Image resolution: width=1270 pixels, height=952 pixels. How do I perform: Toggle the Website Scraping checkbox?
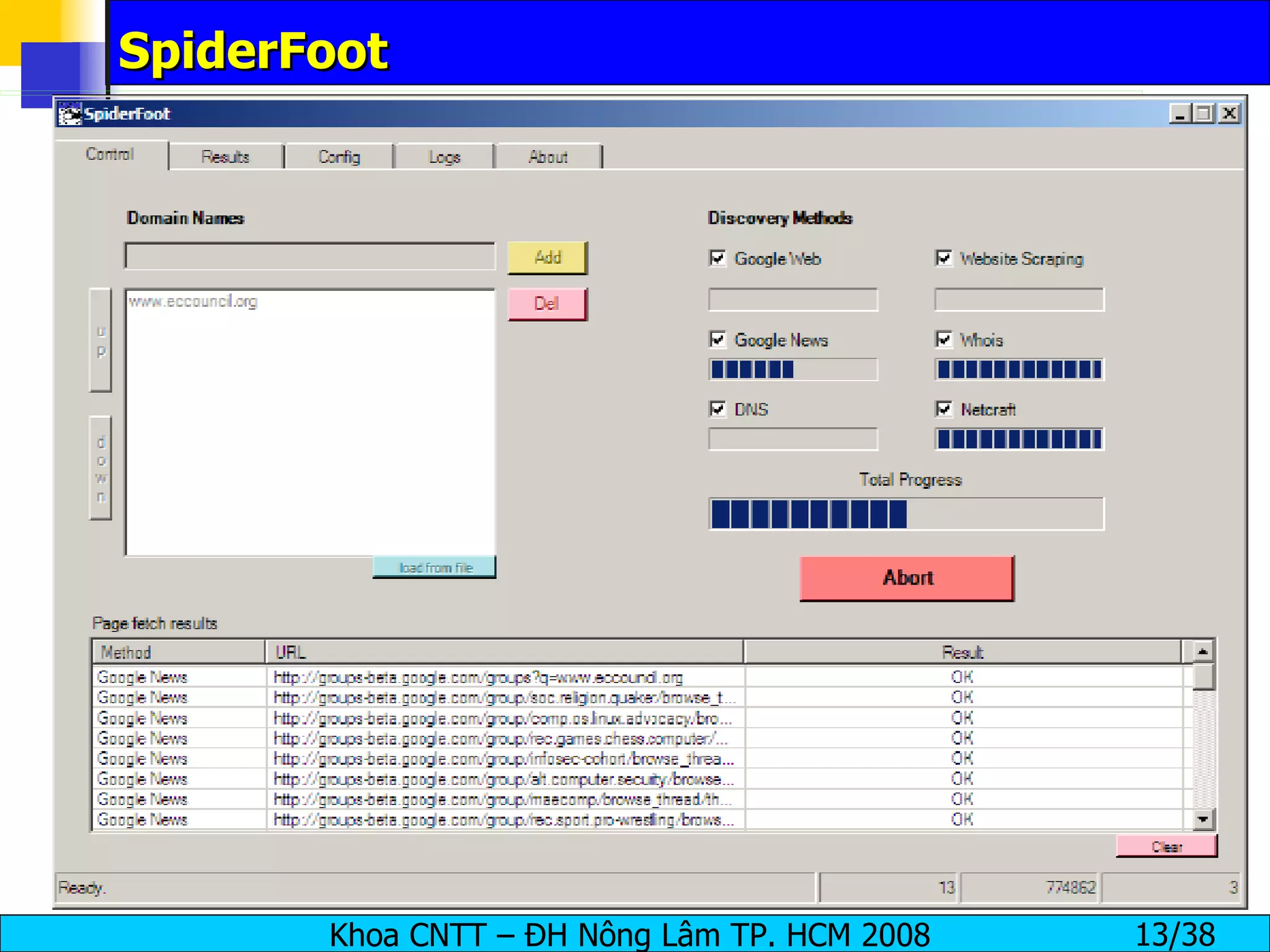point(943,258)
